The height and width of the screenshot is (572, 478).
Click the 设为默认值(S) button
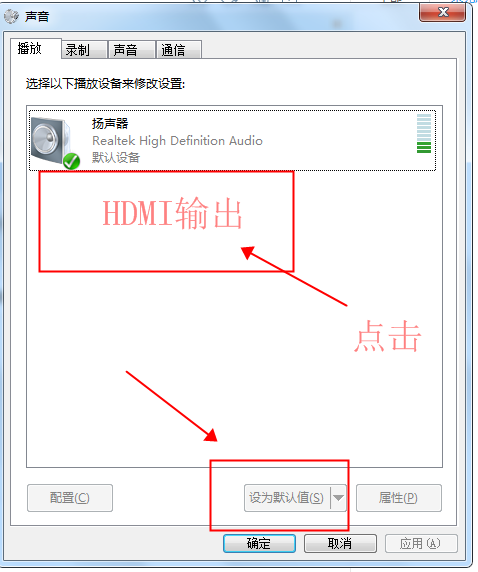(287, 498)
